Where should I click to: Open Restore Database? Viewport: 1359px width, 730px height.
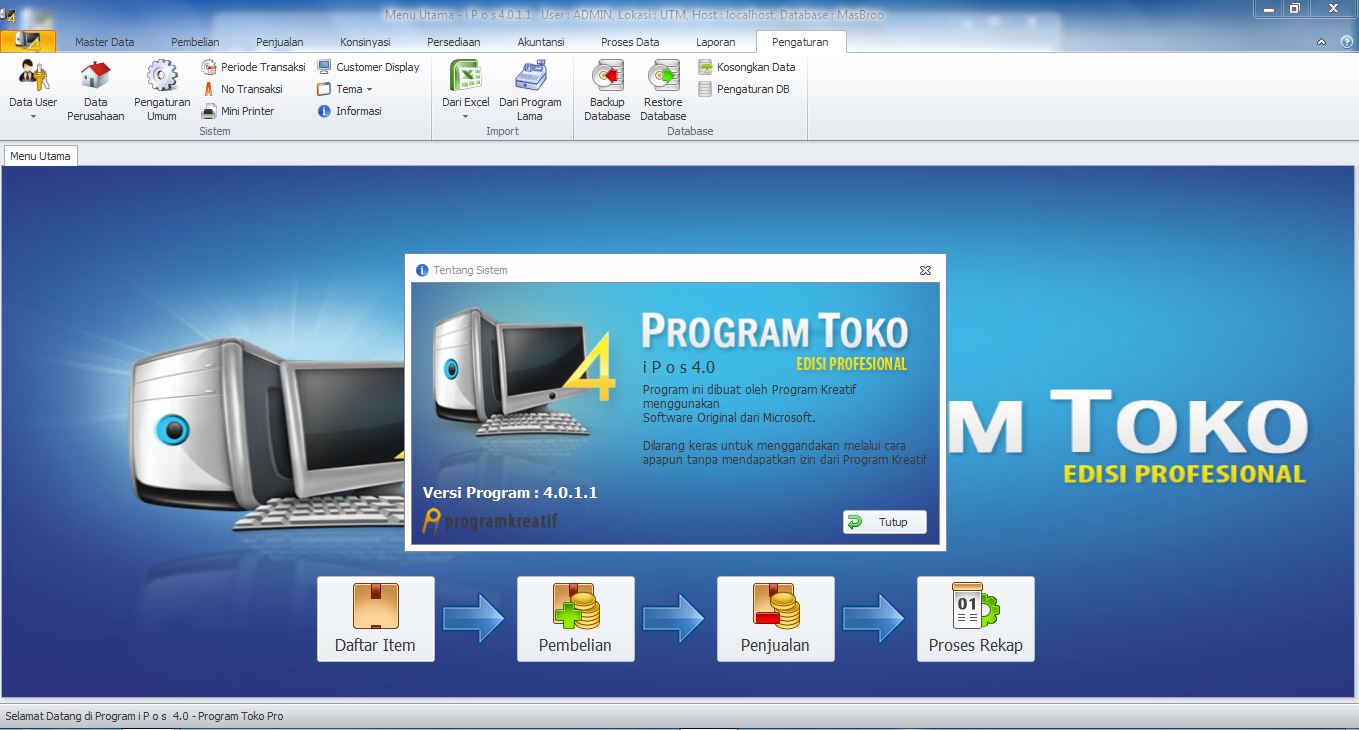662,88
